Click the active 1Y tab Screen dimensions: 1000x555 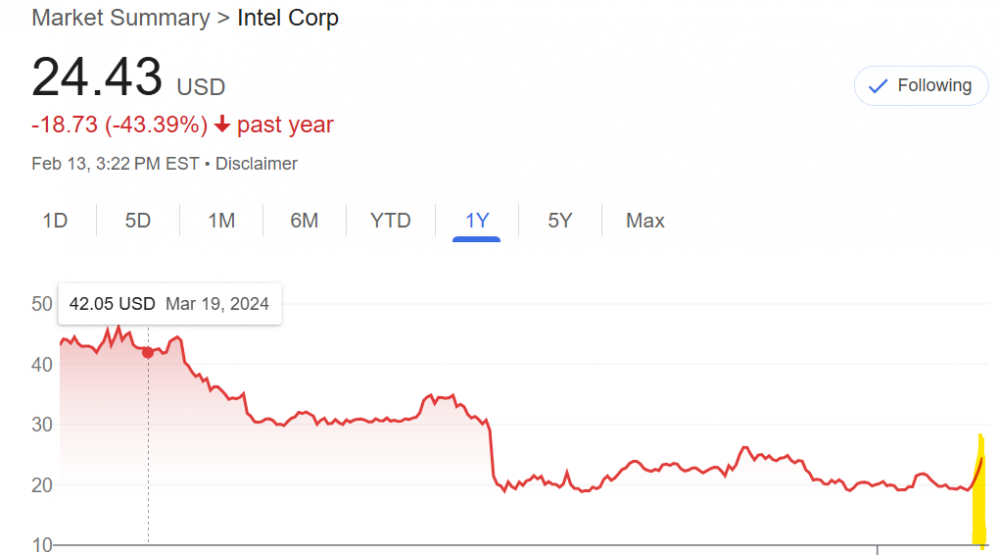coord(477,220)
